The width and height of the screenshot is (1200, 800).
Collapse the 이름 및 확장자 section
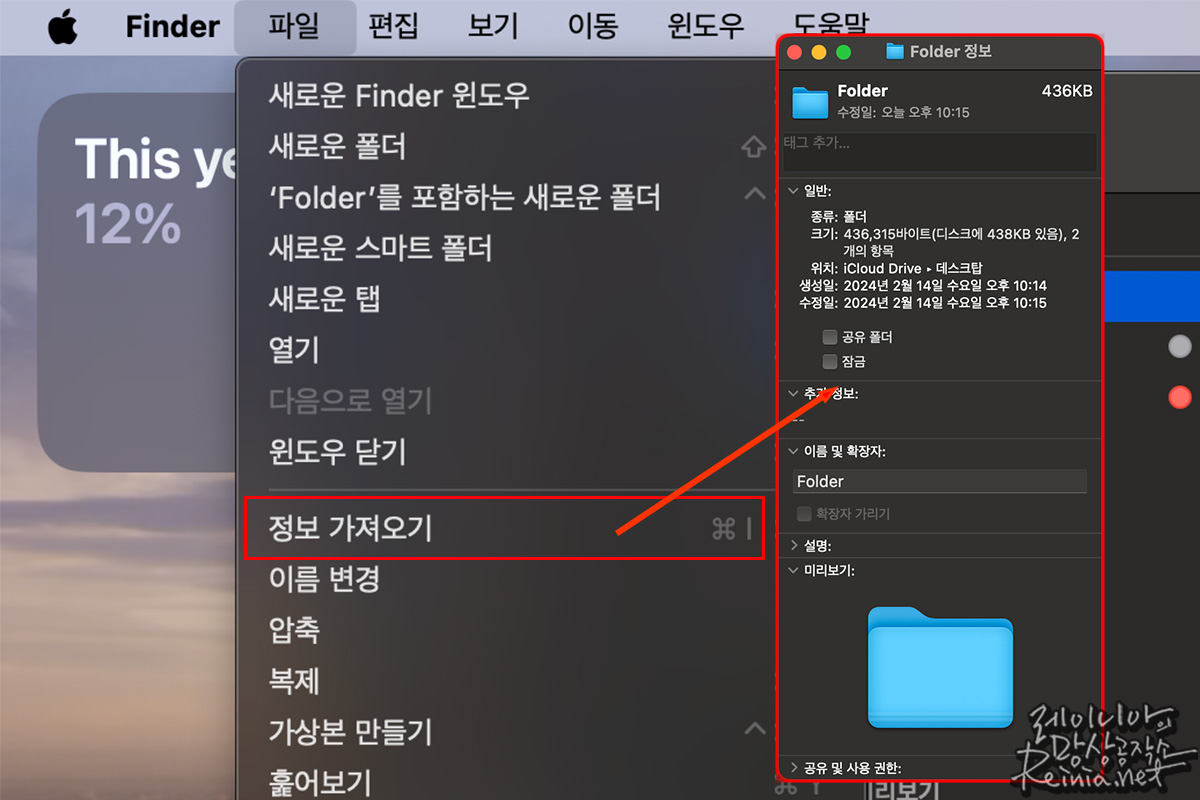pos(794,452)
